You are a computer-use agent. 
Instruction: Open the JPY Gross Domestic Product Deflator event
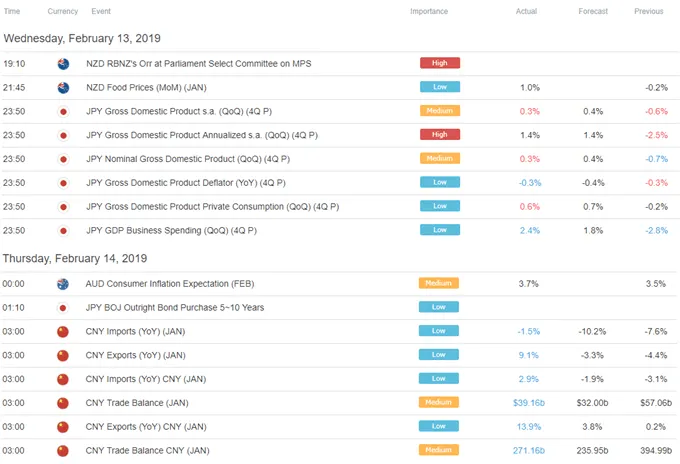tap(186, 183)
